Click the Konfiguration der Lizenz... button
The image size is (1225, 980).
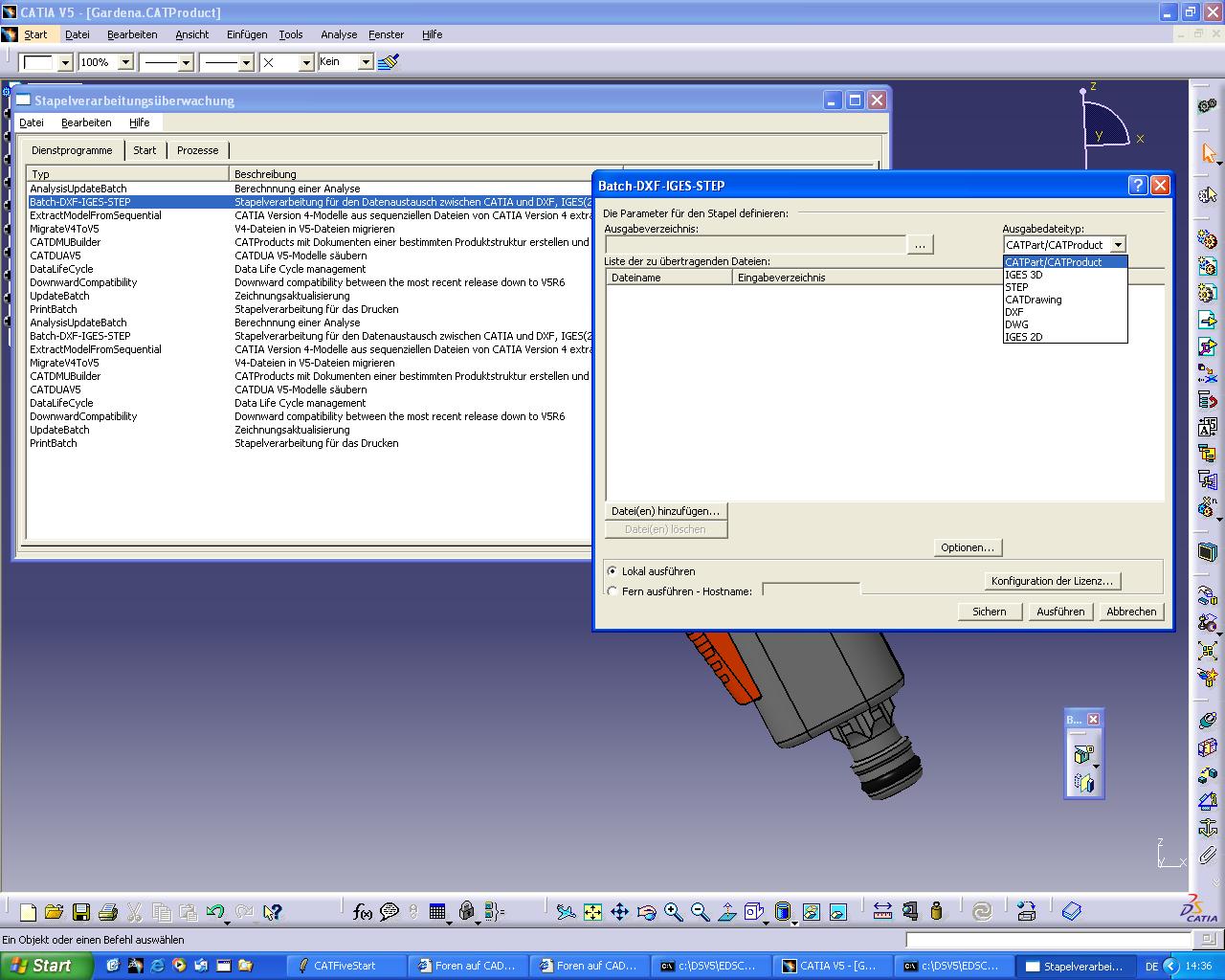(1052, 581)
